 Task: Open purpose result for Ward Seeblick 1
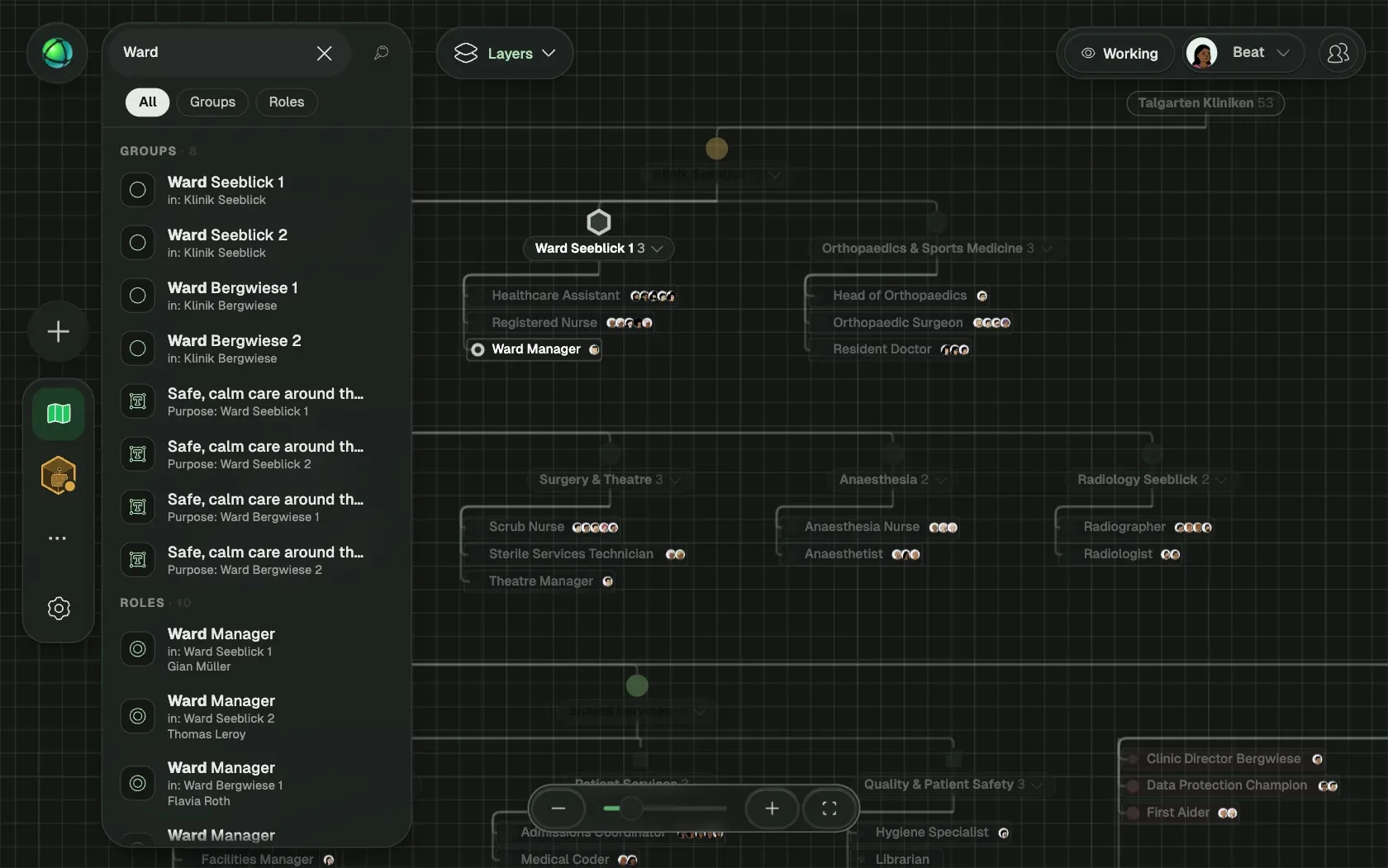point(256,401)
